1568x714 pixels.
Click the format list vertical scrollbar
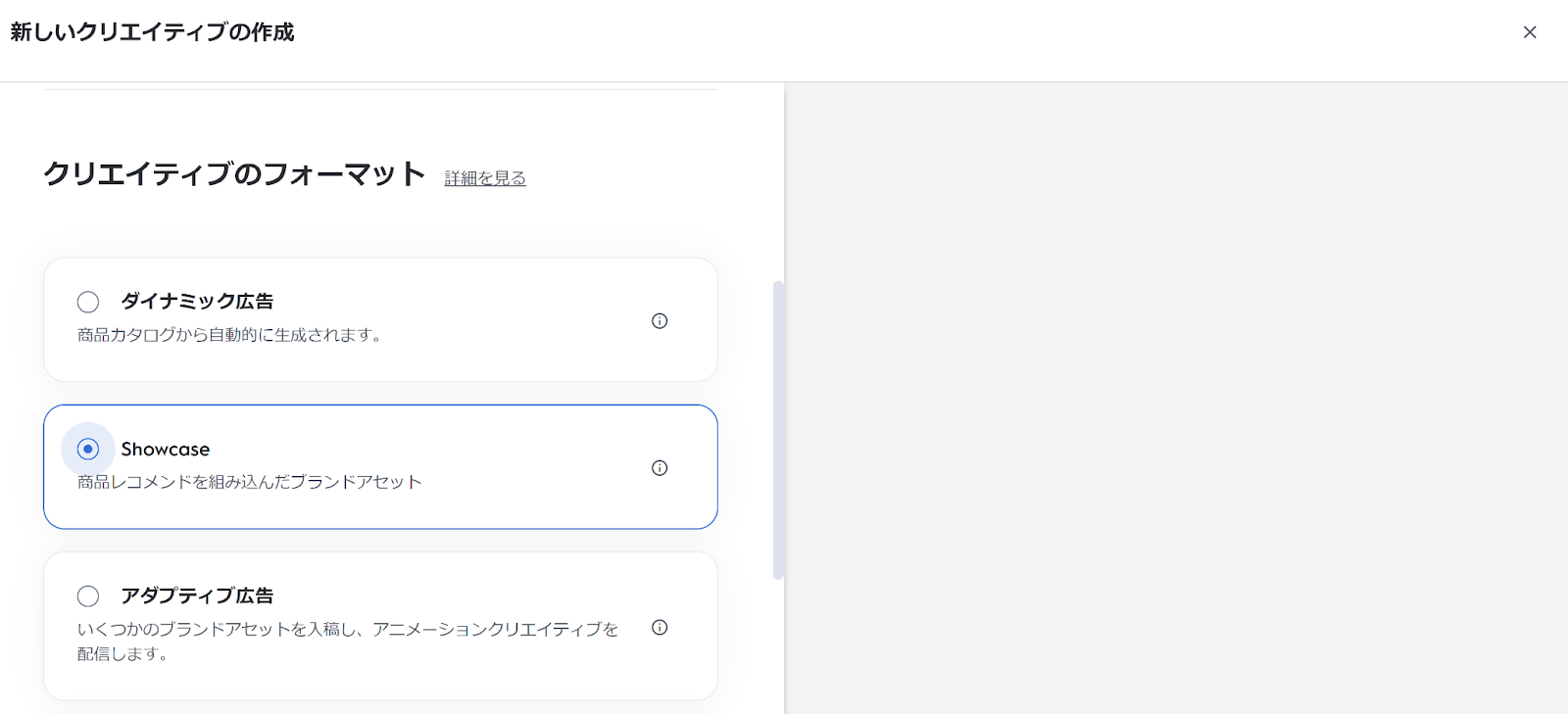[778, 429]
